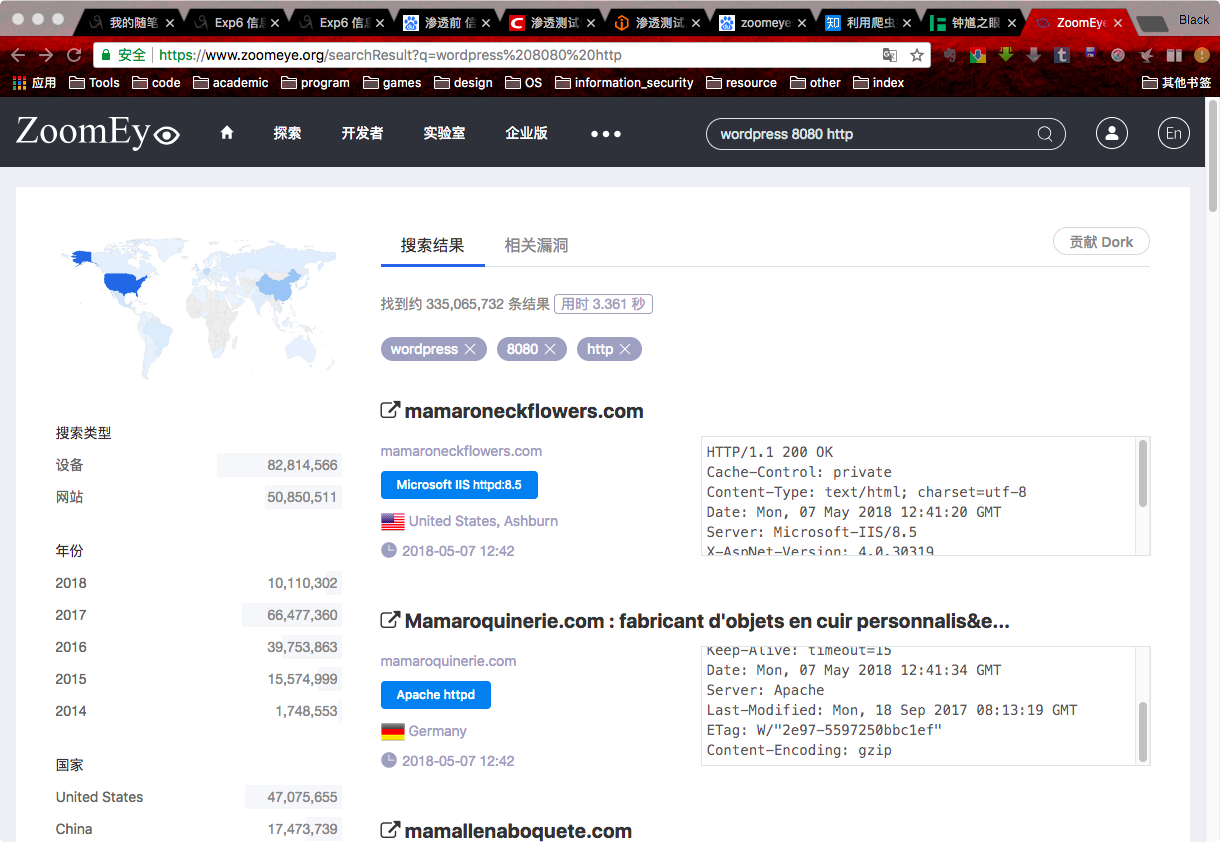Switch to the 搜索结果 tab

pos(432,245)
